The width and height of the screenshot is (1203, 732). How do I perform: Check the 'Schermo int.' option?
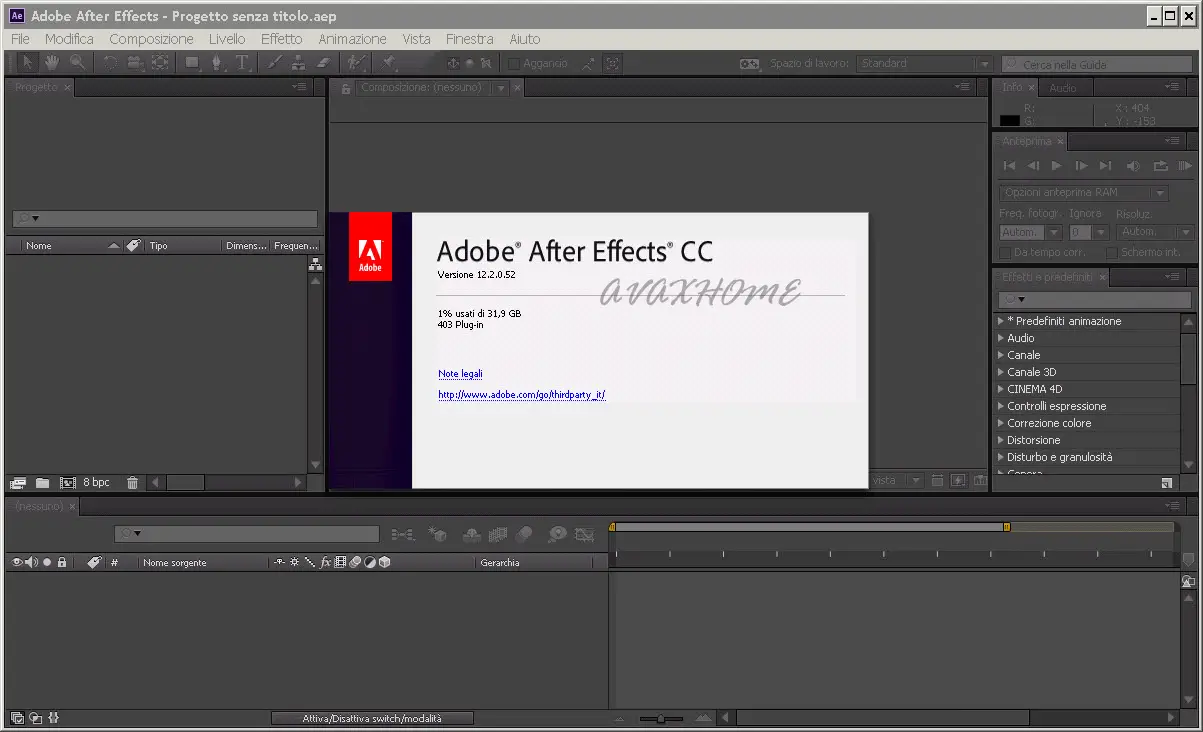(x=1111, y=253)
